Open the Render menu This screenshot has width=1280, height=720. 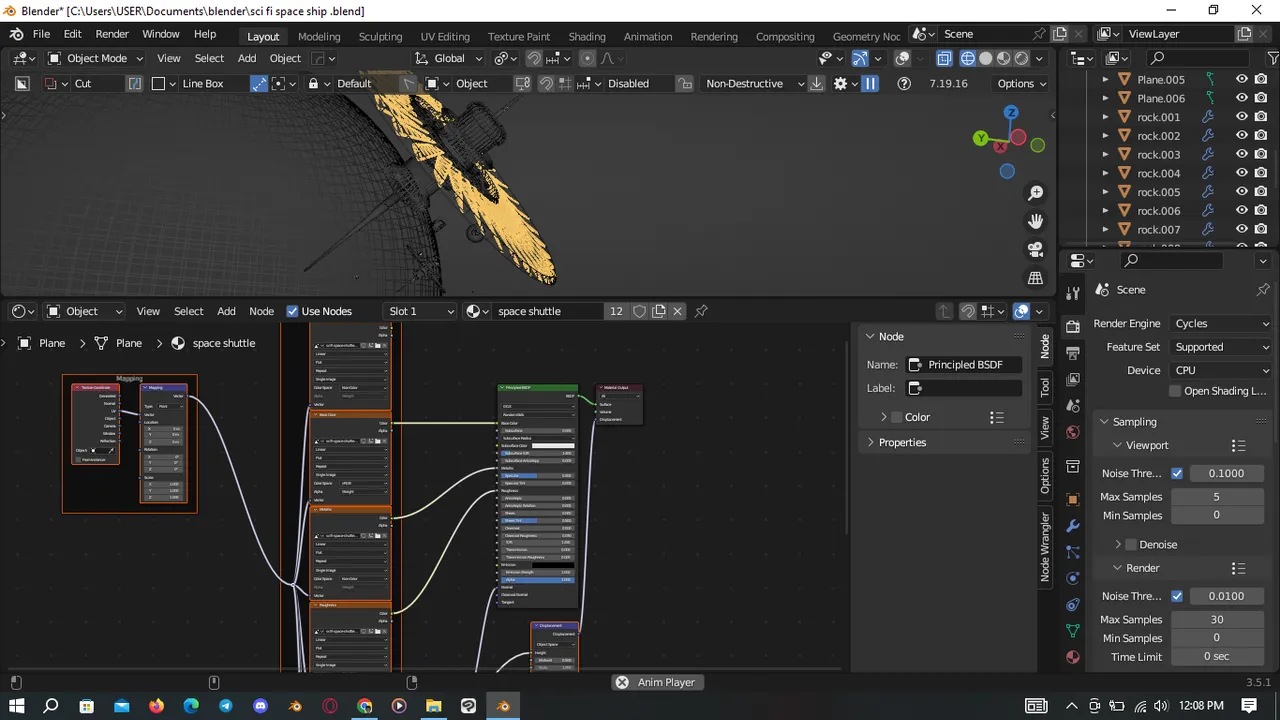tap(112, 34)
